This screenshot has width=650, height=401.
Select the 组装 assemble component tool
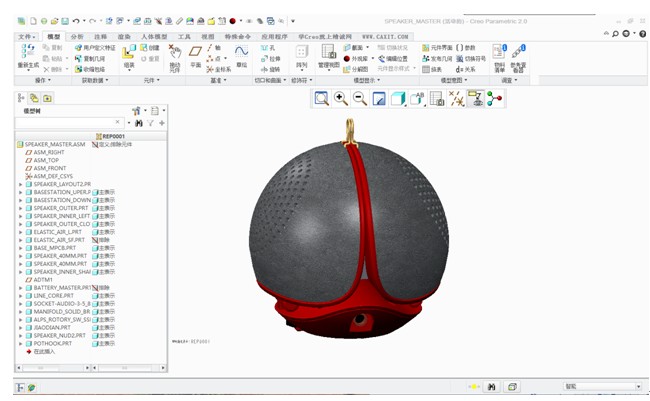pyautogui.click(x=129, y=58)
